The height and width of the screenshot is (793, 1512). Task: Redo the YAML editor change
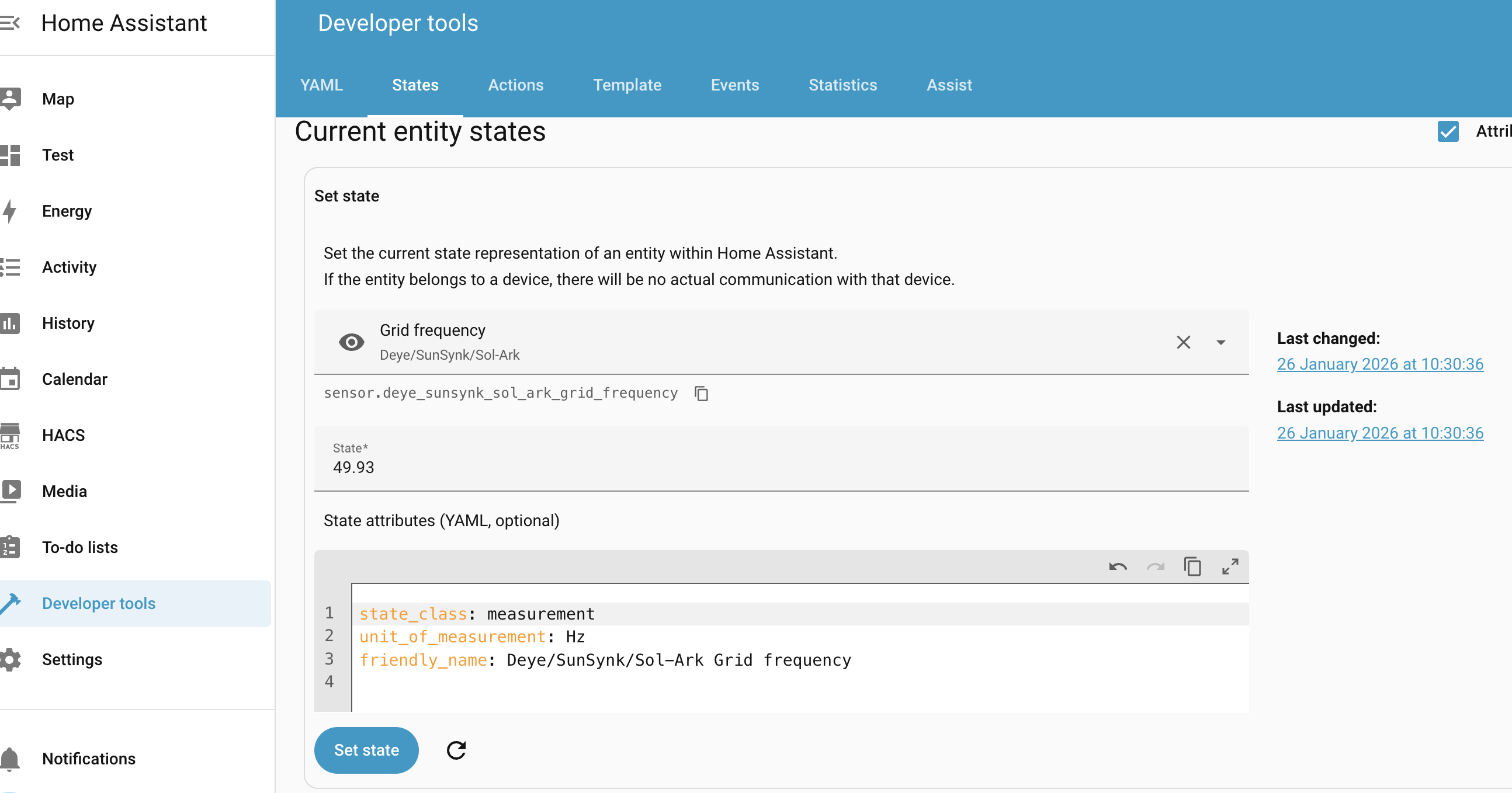coord(1156,566)
